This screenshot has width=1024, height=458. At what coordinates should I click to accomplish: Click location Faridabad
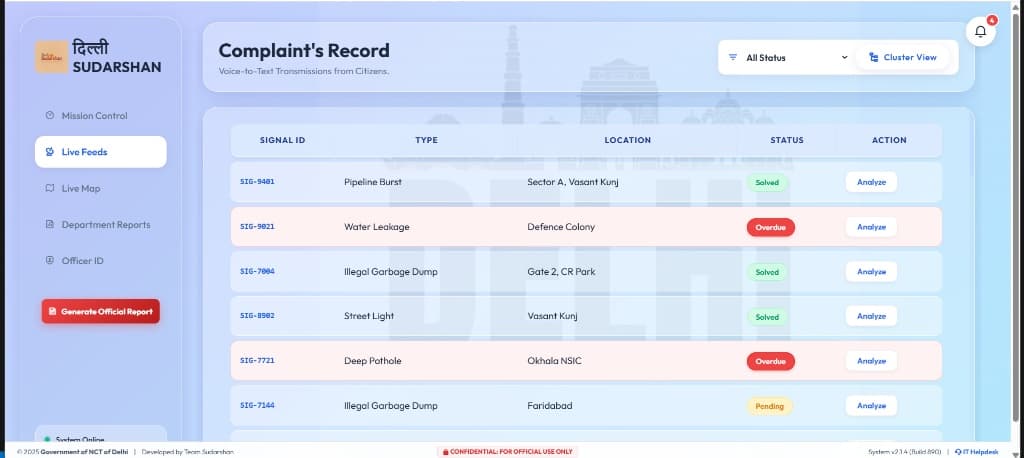[550, 406]
